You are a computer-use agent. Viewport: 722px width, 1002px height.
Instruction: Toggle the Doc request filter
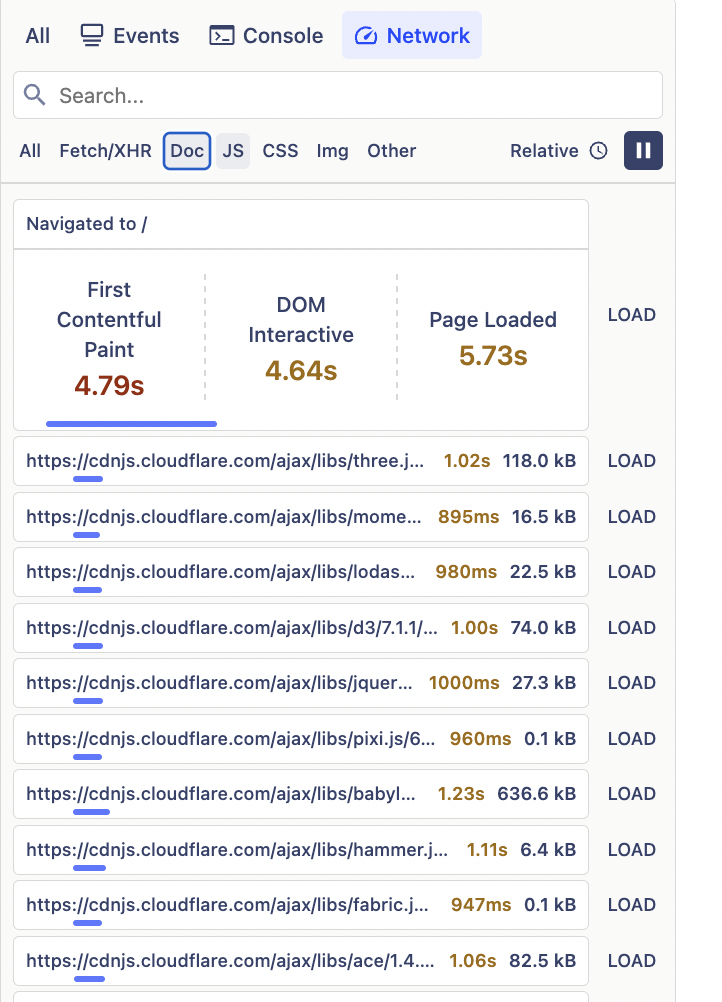pos(186,150)
